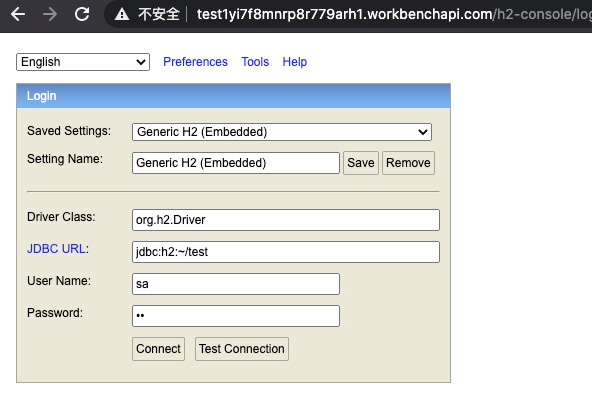This screenshot has height=396, width=592.
Task: Click the browser forward arrow
Action: (50, 14)
